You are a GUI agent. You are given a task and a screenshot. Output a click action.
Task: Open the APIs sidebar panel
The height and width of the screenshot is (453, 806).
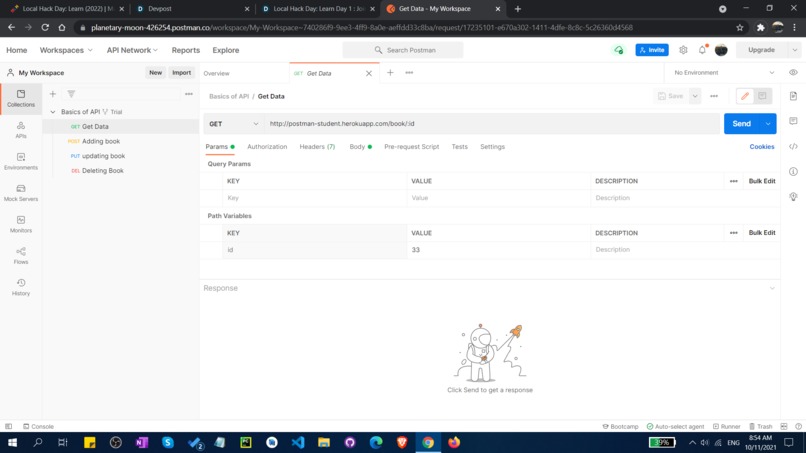click(x=21, y=130)
